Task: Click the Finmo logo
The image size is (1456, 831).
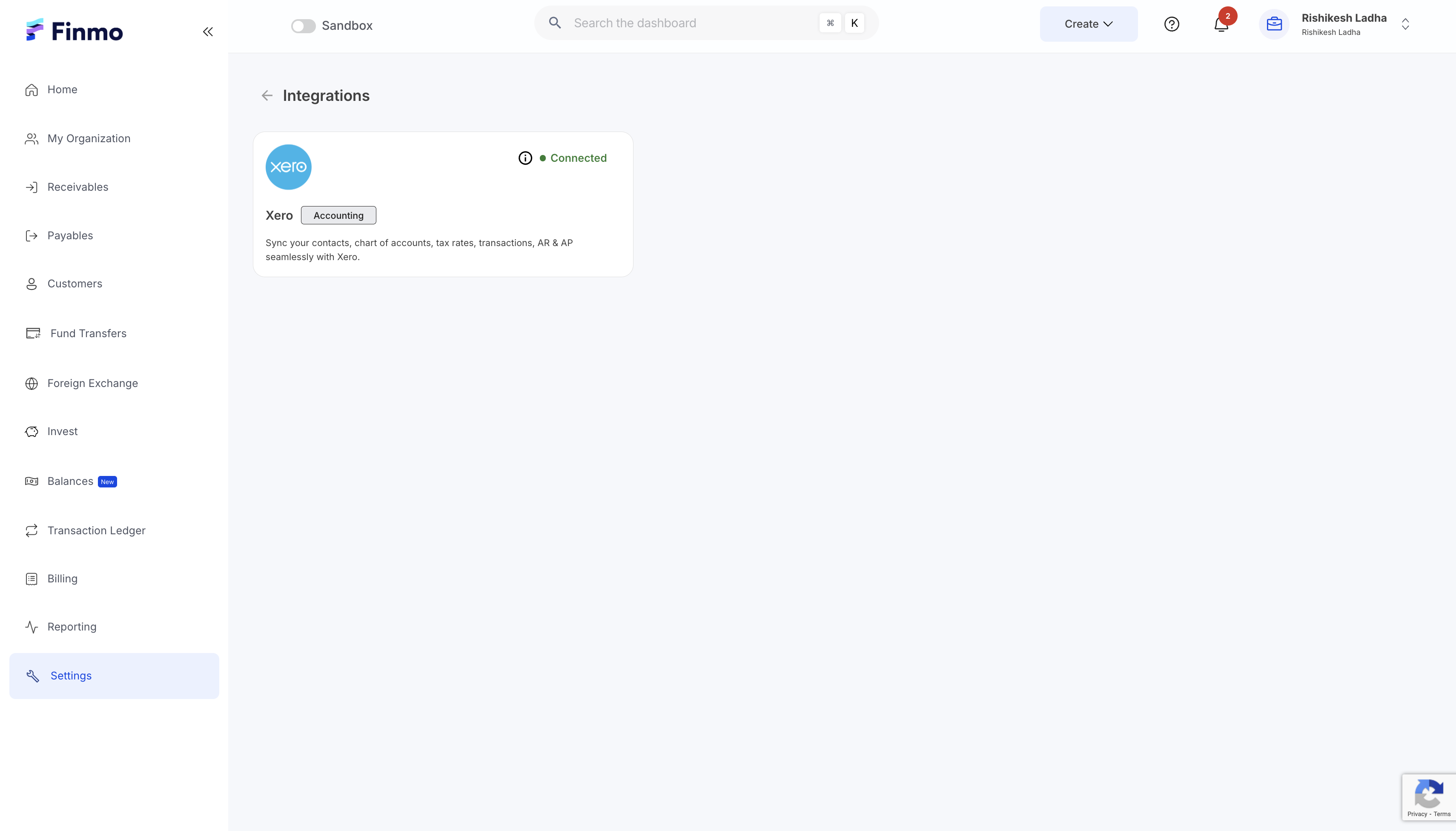Action: 74,31
